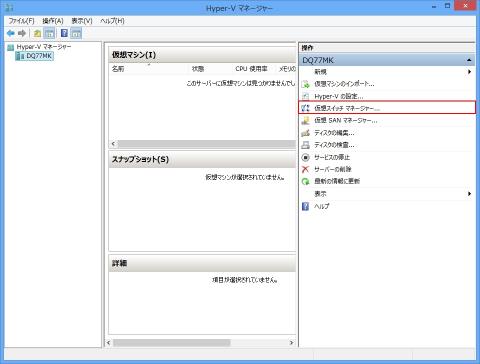
Task: Open 仮想マシンのインポート... action
Action: pos(344,84)
